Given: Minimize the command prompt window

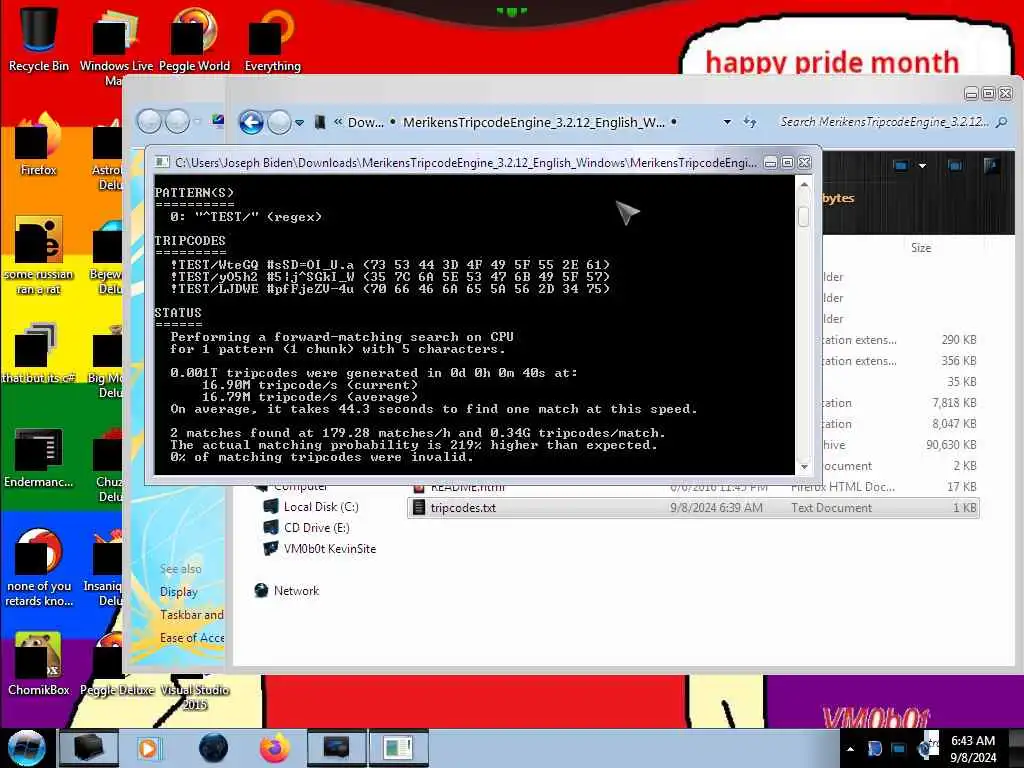Looking at the screenshot, I should click(771, 163).
